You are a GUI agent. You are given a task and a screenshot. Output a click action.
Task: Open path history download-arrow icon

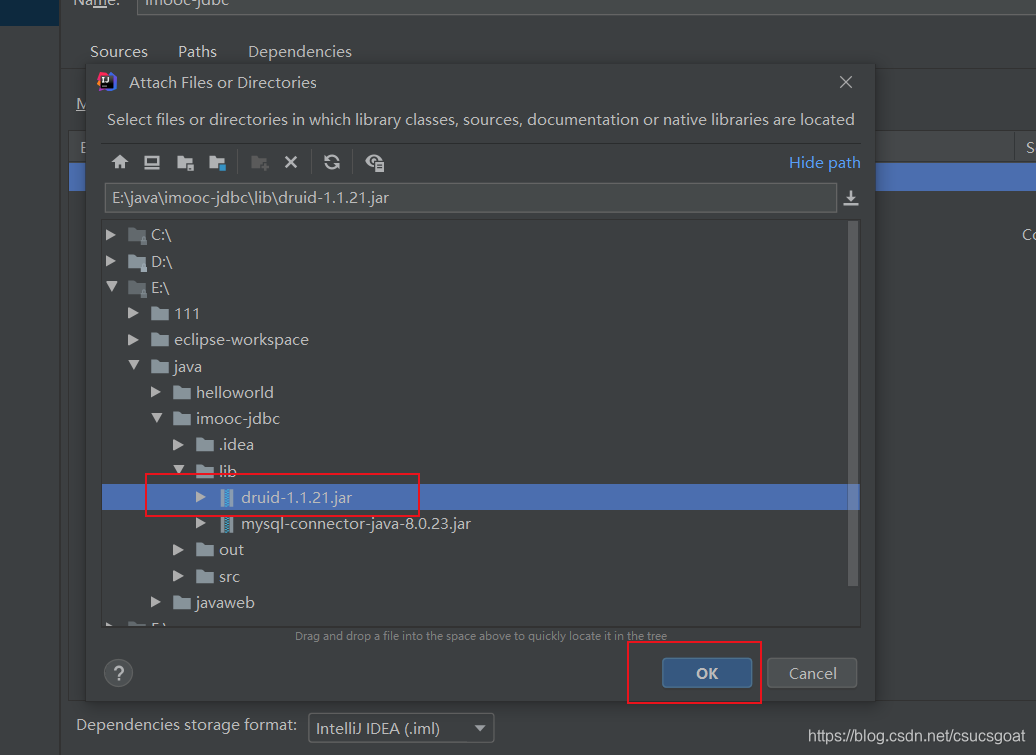[x=851, y=198]
